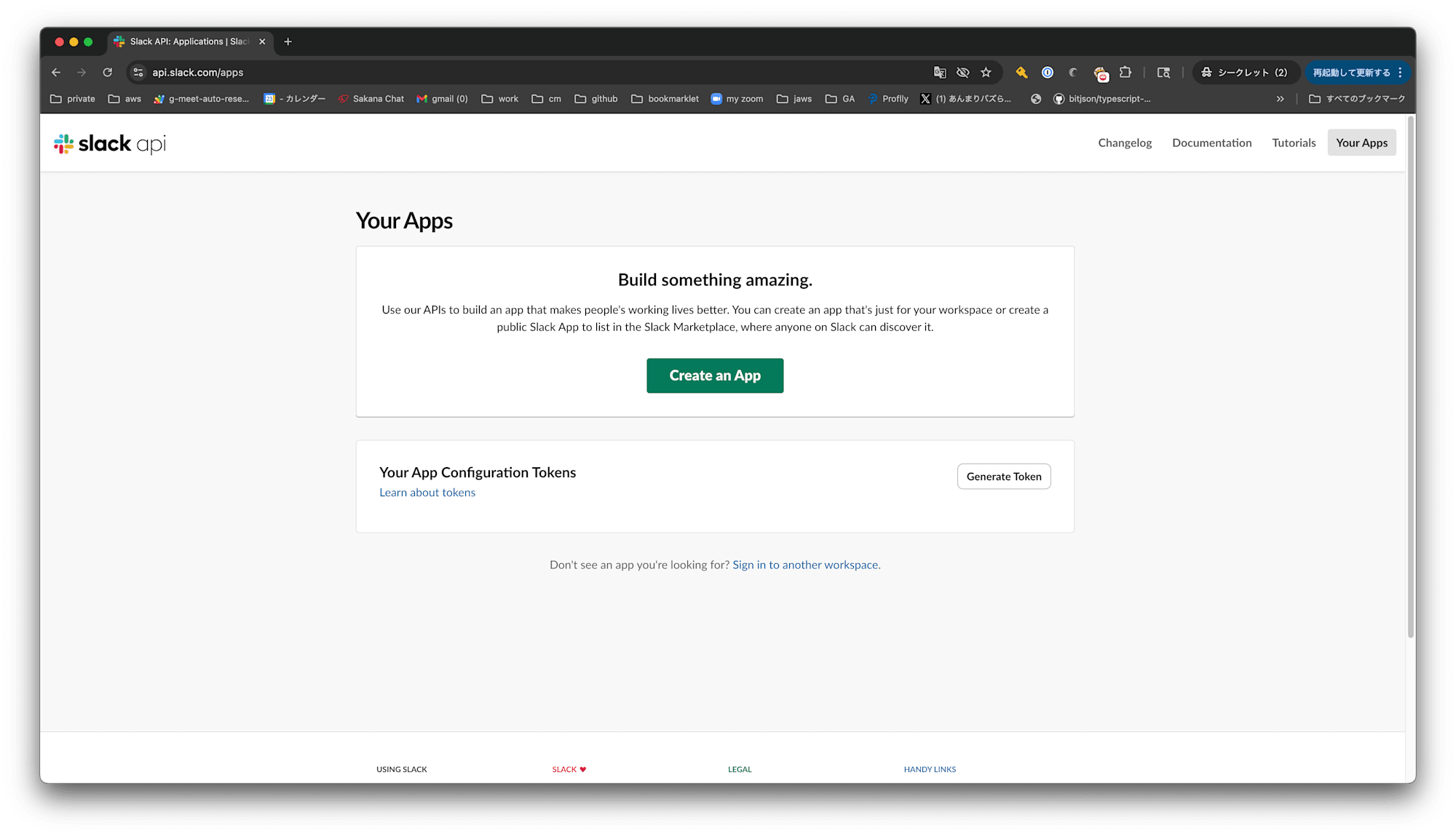Open the 1Password extension

(x=1048, y=72)
